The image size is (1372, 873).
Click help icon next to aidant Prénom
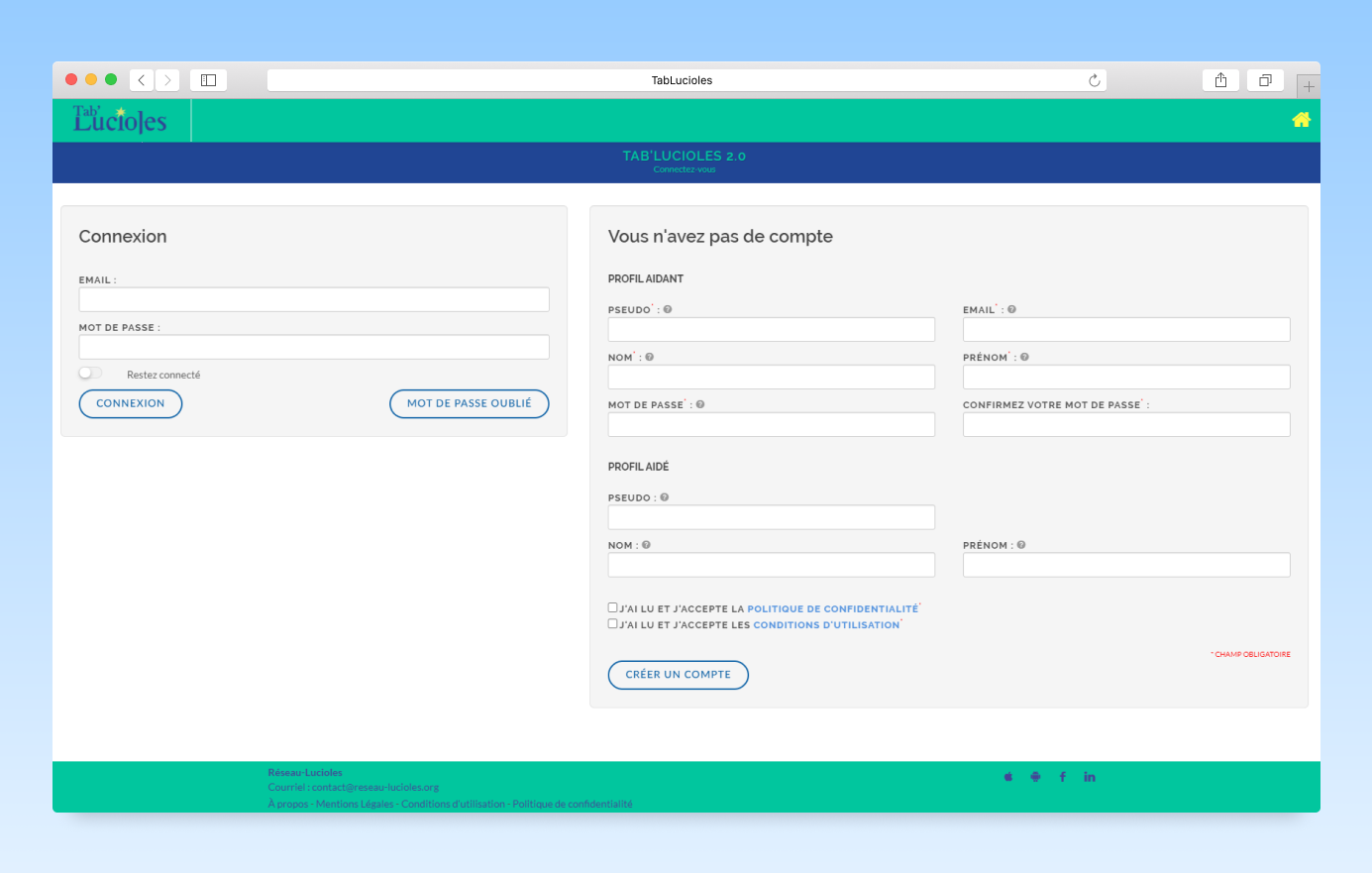pos(1024,357)
